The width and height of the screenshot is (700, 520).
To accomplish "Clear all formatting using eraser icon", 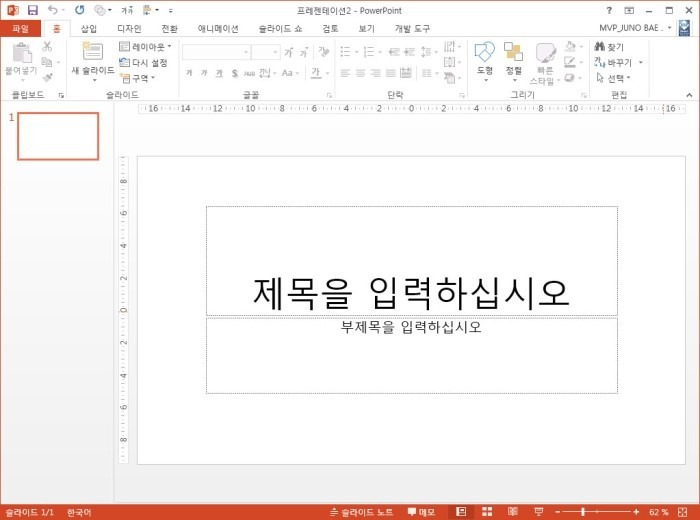I will click(324, 52).
